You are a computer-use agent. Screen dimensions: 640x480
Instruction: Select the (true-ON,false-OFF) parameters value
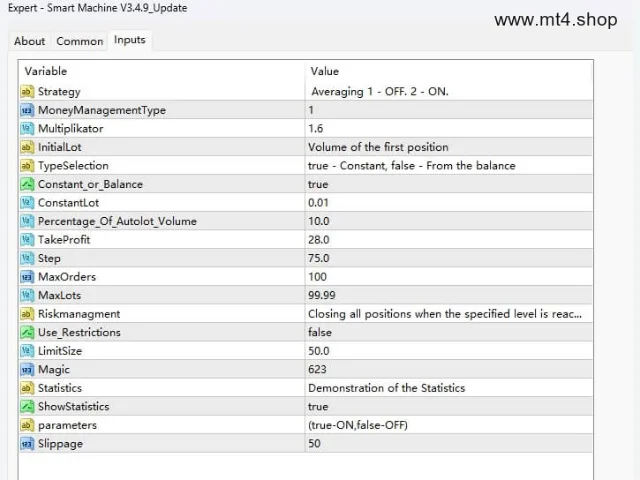[358, 425]
